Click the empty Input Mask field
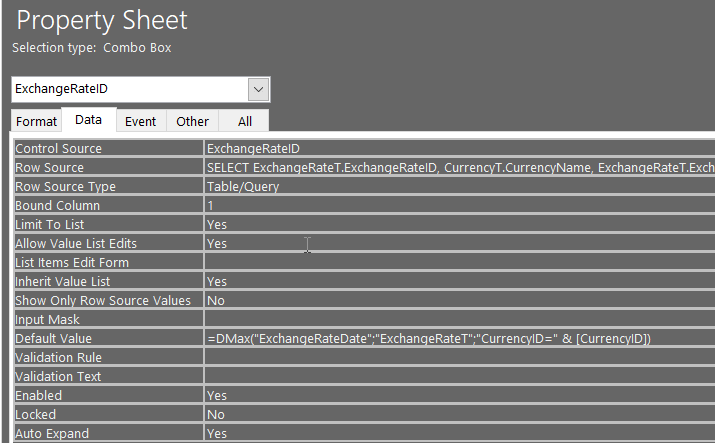The width and height of the screenshot is (715, 443). [459, 319]
